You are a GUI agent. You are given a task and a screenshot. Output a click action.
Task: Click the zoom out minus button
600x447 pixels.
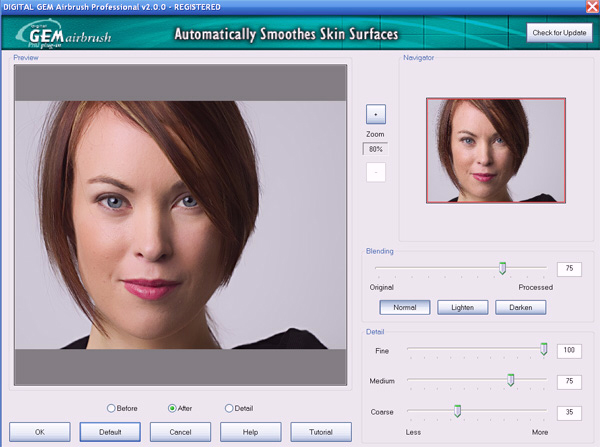point(376,171)
